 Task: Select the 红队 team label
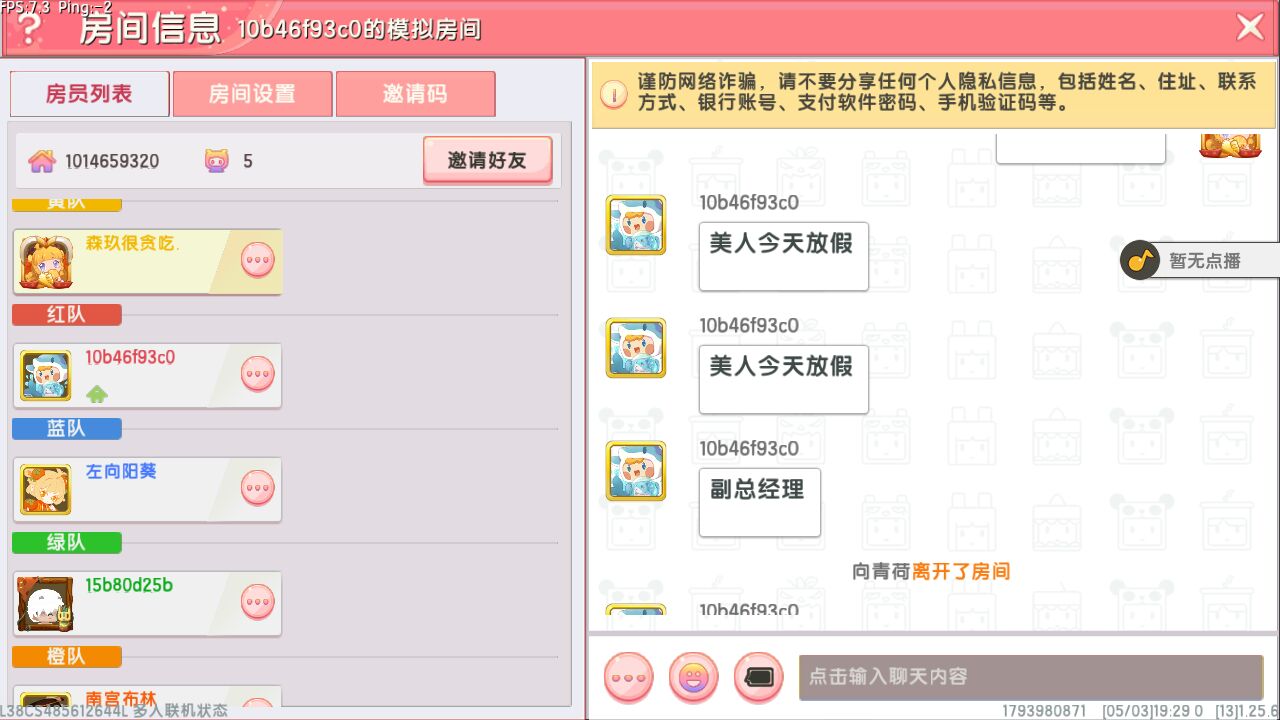coord(67,315)
